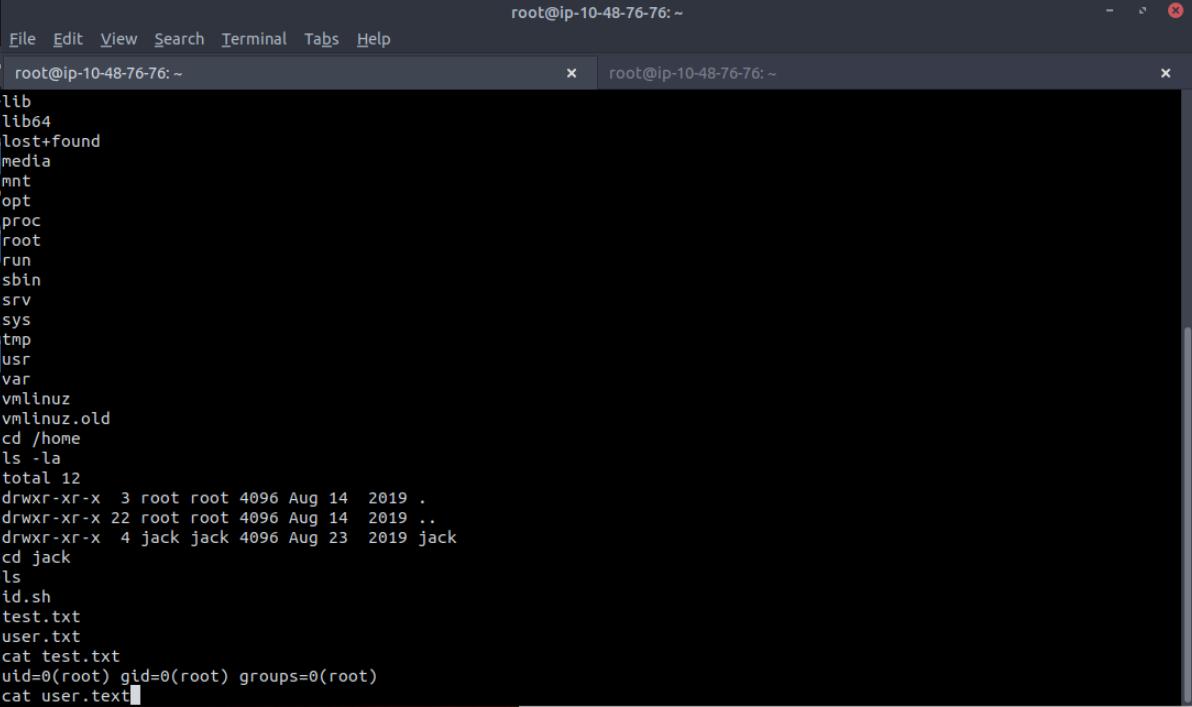
Task: Click the cursor after 'cat user.text'
Action: tap(135, 696)
